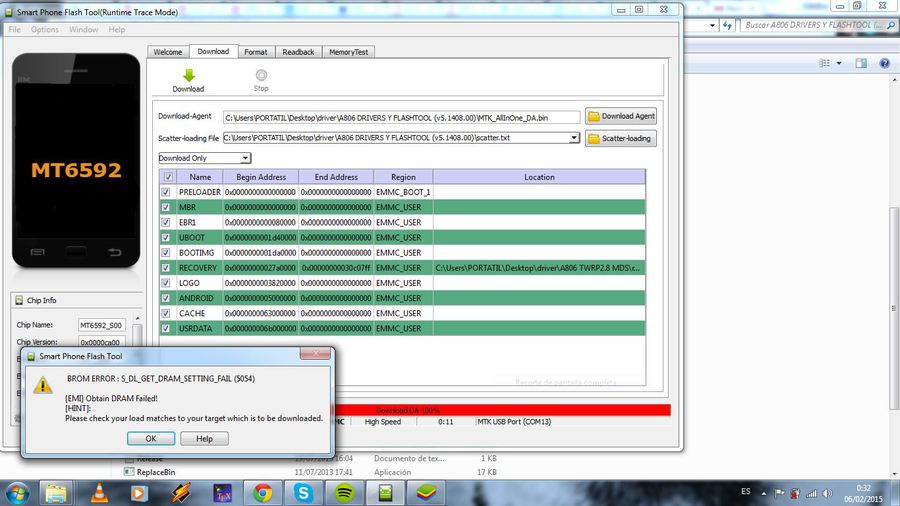Image resolution: width=900 pixels, height=506 pixels.
Task: Click the volume icon in system tray
Action: pos(827,493)
